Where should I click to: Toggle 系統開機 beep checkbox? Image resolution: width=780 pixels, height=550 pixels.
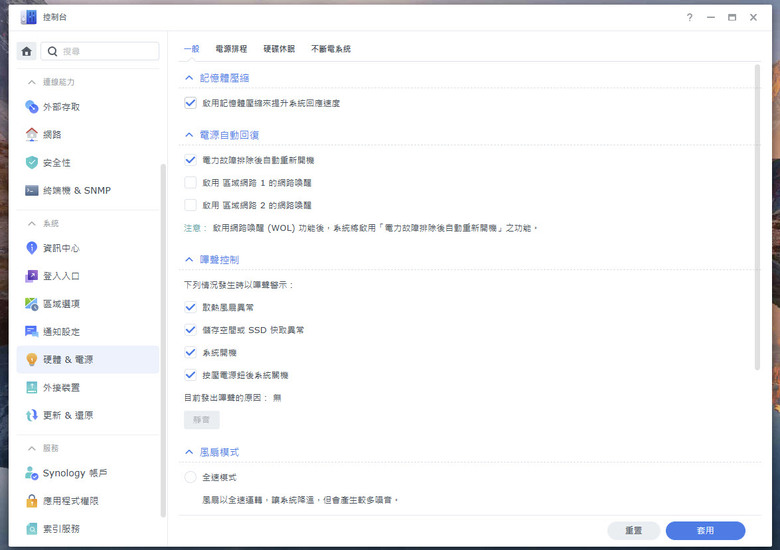click(191, 353)
